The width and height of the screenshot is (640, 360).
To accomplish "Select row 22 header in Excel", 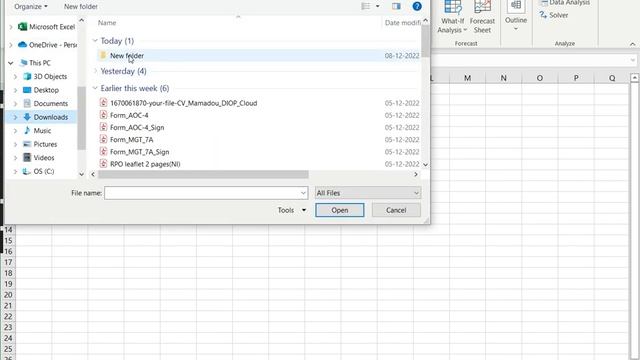I will coord(8,317).
